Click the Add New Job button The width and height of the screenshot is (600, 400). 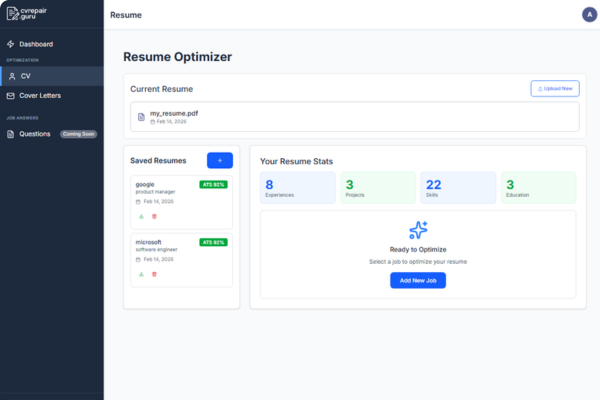(x=418, y=280)
